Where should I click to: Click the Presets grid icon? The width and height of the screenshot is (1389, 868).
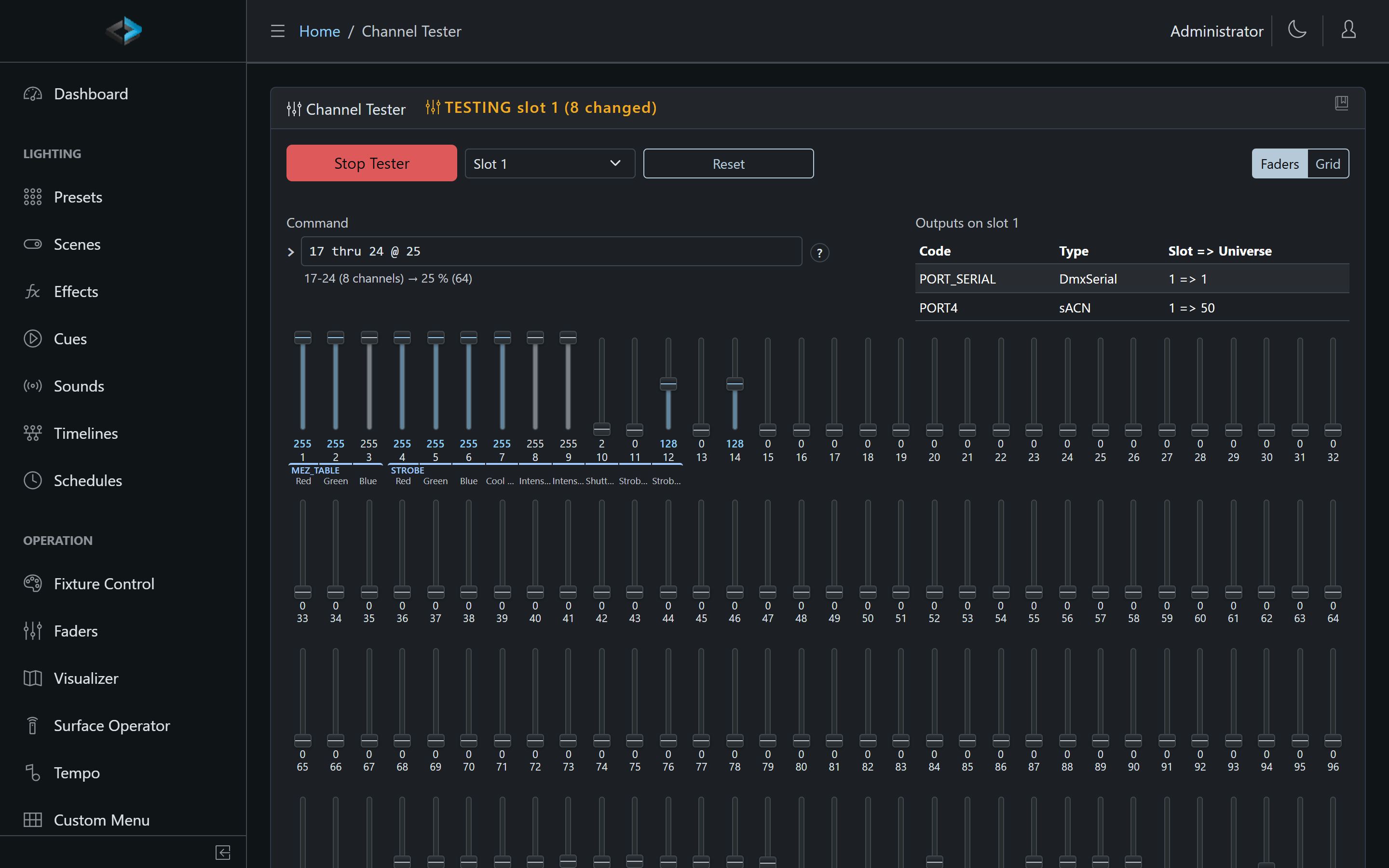33,197
